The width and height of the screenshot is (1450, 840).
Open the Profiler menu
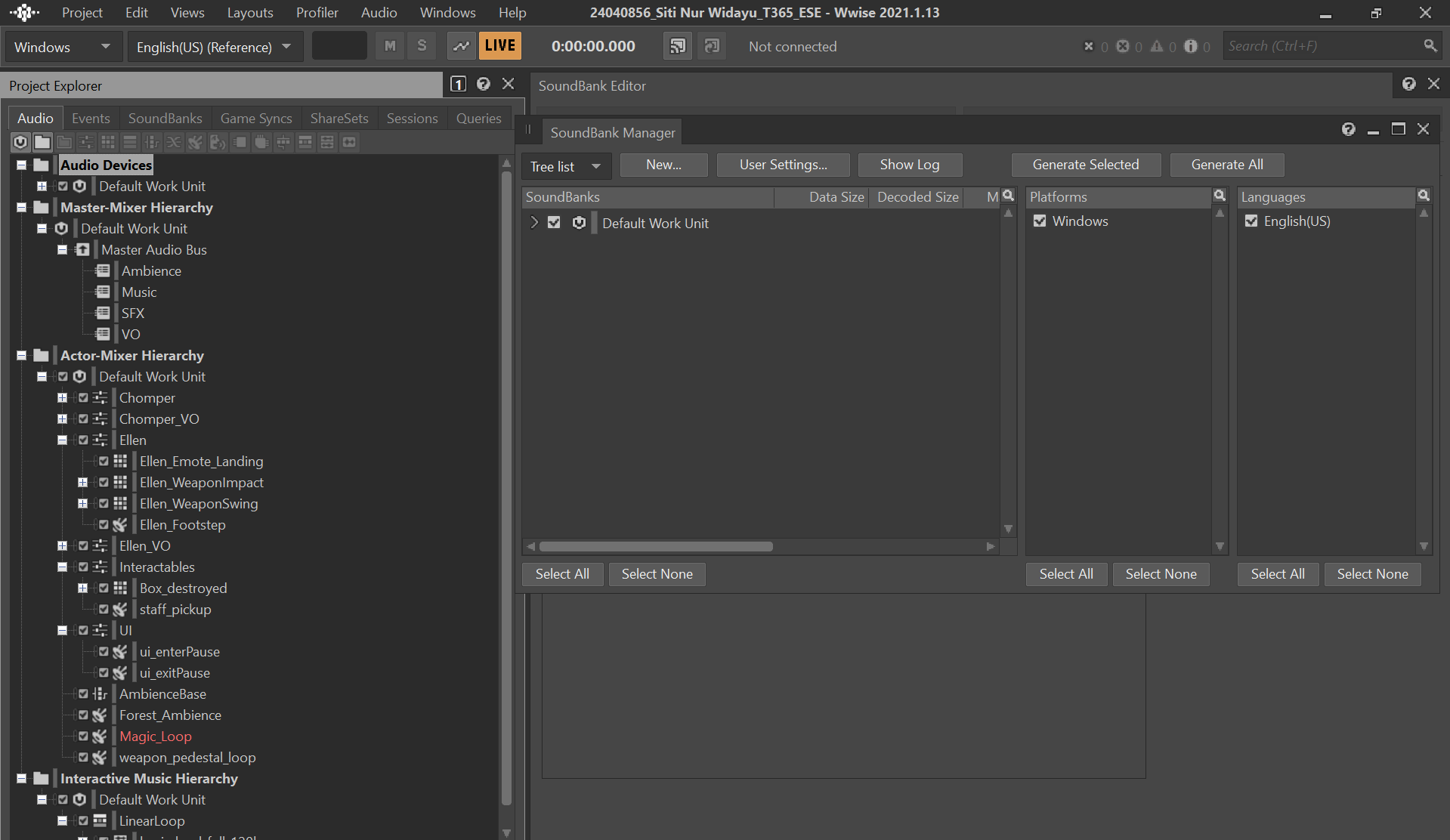[317, 13]
